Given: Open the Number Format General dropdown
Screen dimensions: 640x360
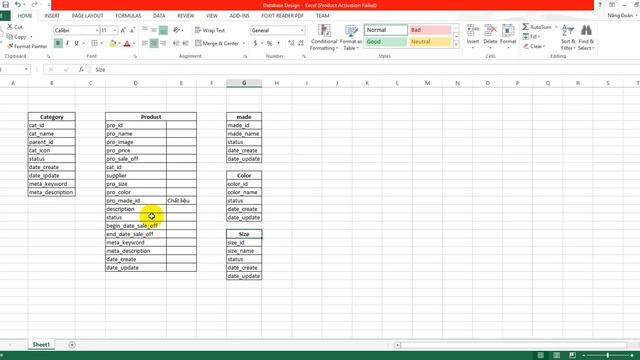Looking at the screenshot, I should point(302,31).
